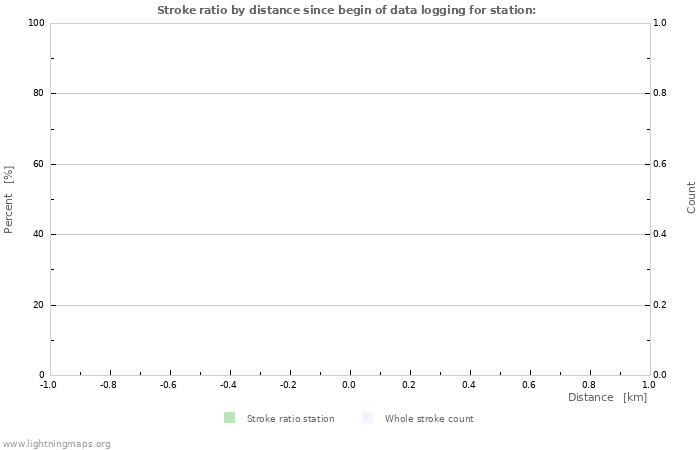The height and width of the screenshot is (450, 700).
Task: Click the 0.6 label on the distance axis
Action: point(529,384)
